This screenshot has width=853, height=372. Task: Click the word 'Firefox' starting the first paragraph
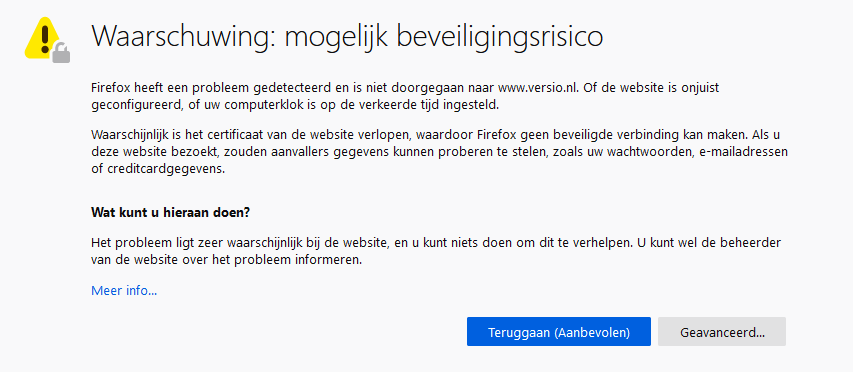(108, 88)
